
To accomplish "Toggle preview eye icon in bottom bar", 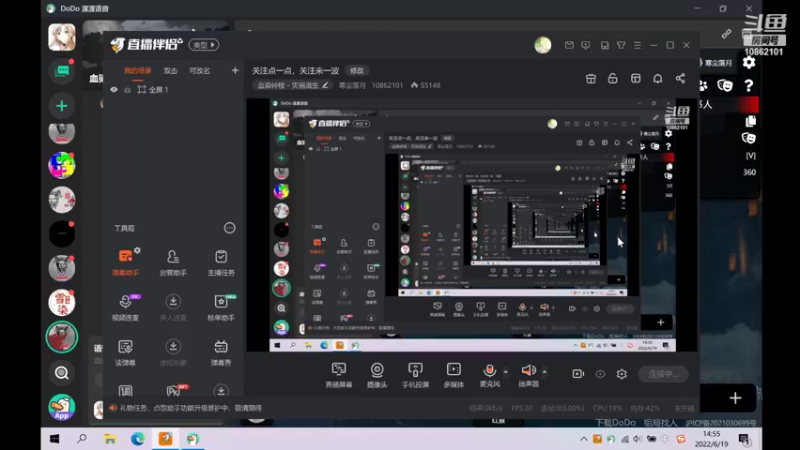I will (x=600, y=374).
